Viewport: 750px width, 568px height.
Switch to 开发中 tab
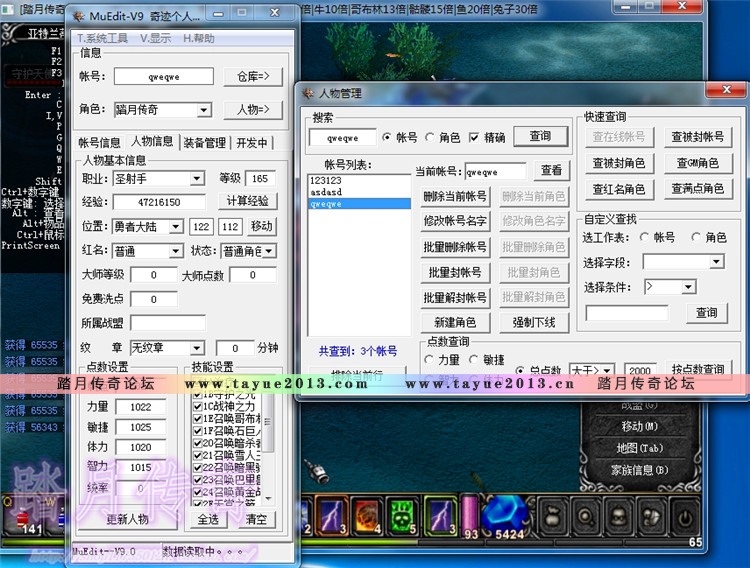click(x=252, y=143)
